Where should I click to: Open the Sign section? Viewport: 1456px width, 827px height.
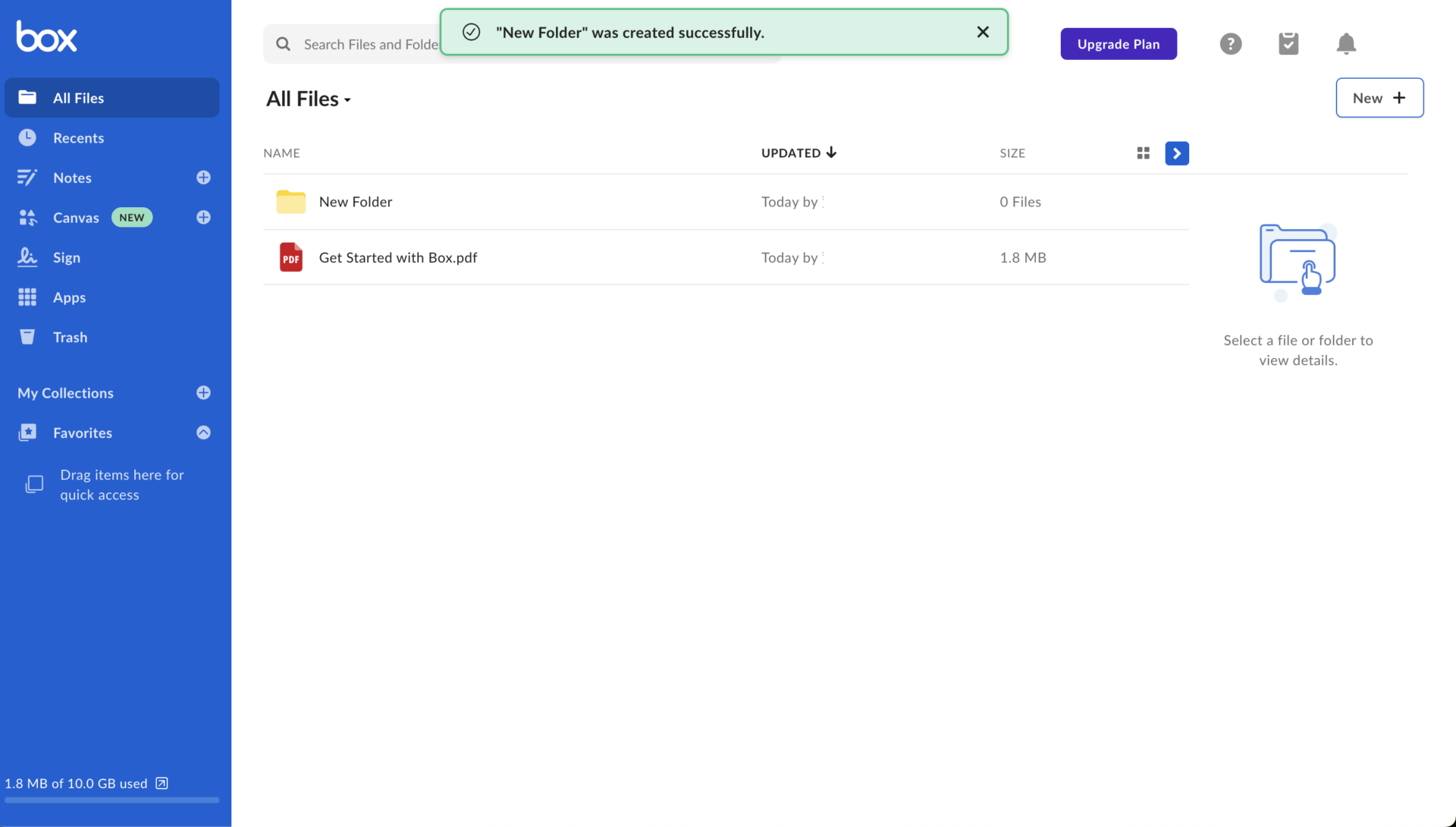tap(66, 257)
